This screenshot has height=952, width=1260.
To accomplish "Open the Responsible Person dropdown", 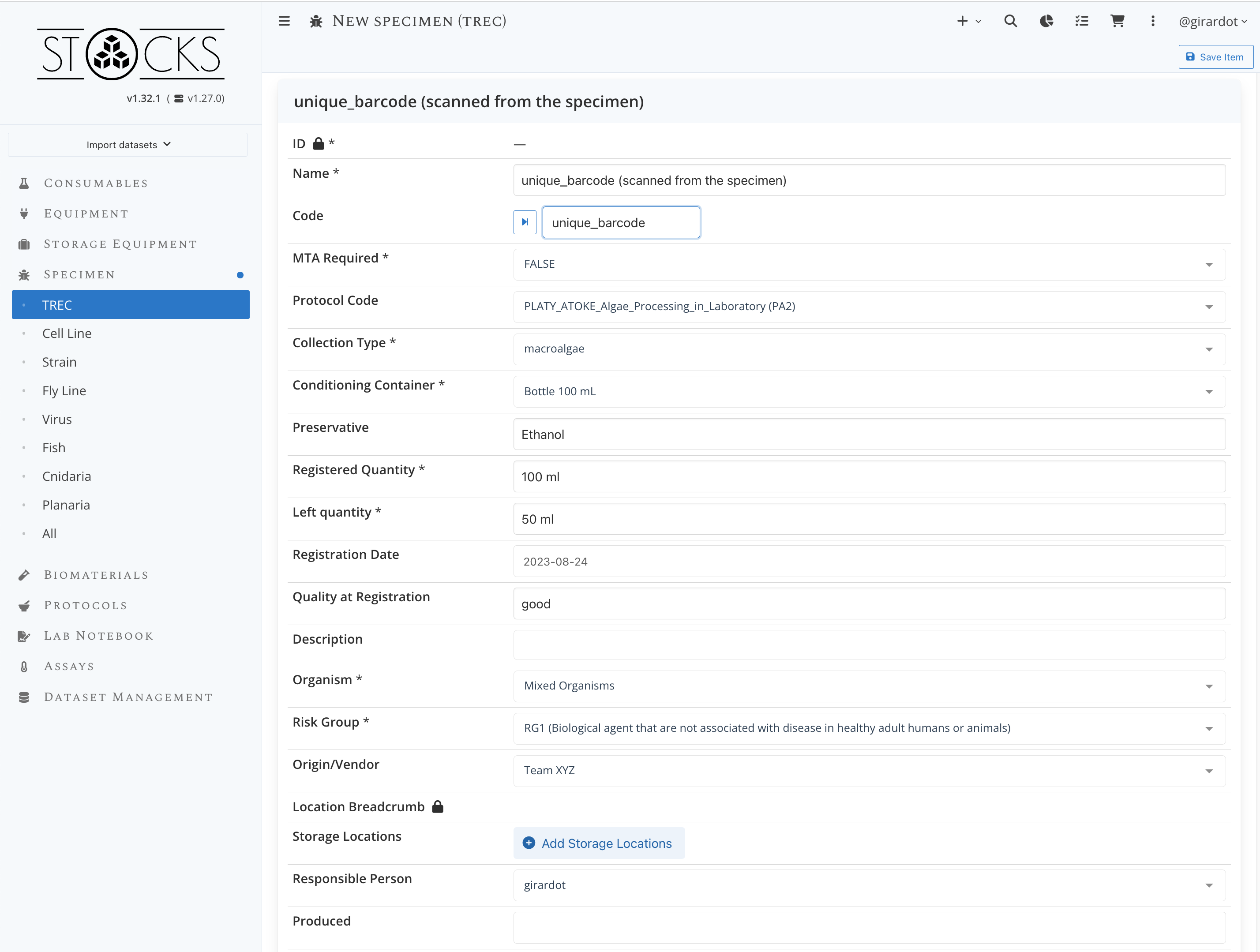I will tap(869, 885).
